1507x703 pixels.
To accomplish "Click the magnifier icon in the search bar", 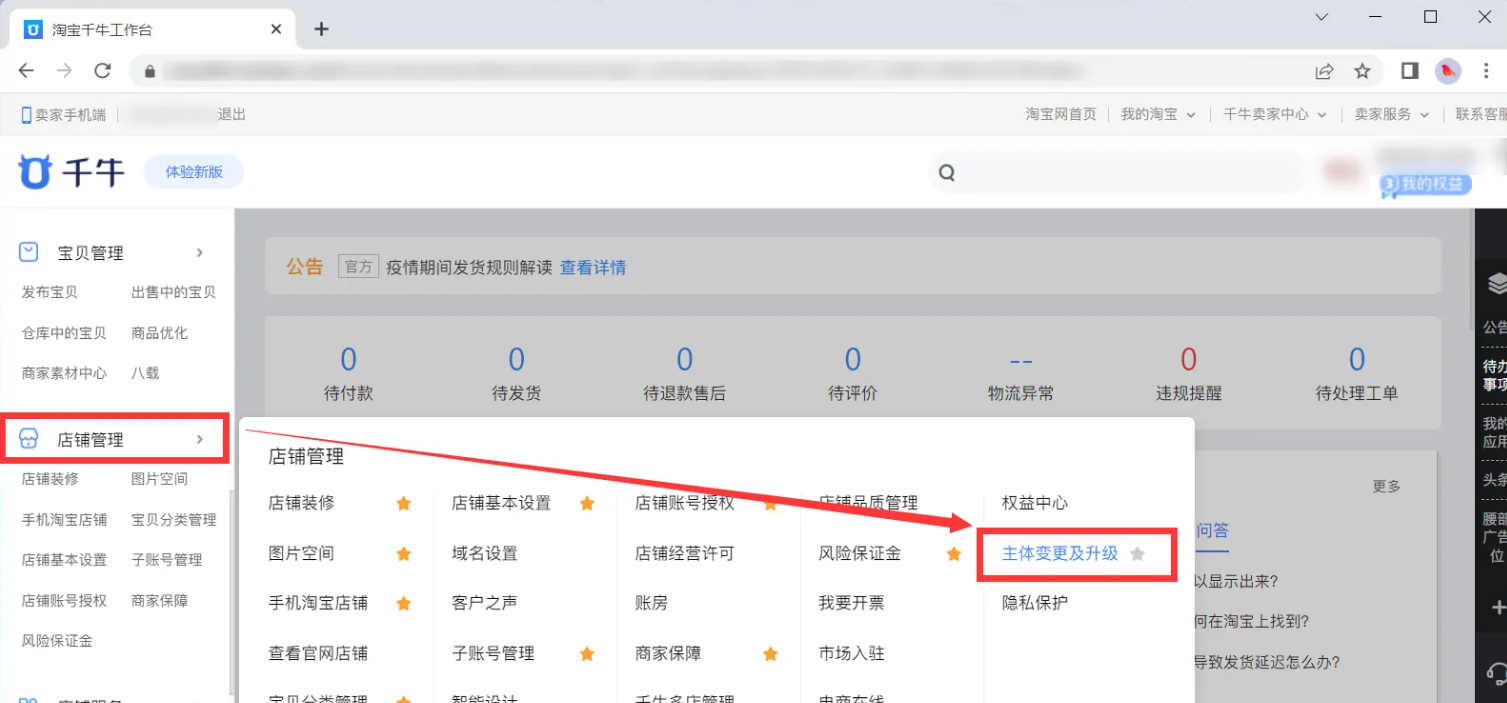I will tap(946, 171).
